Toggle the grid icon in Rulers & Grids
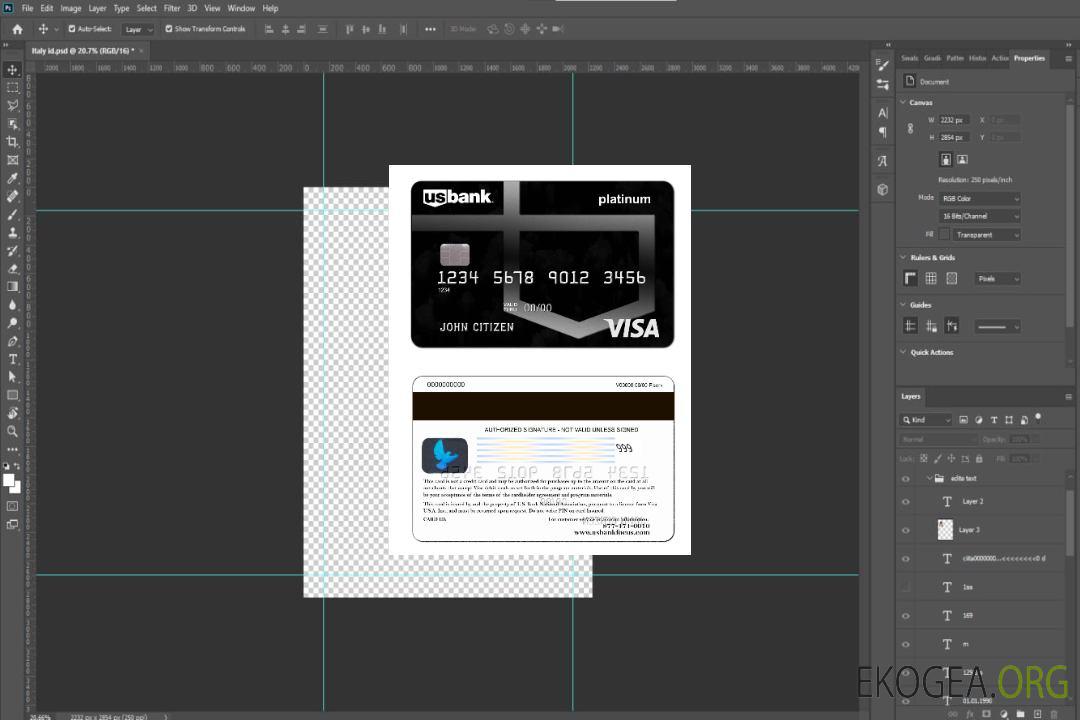 coord(931,278)
